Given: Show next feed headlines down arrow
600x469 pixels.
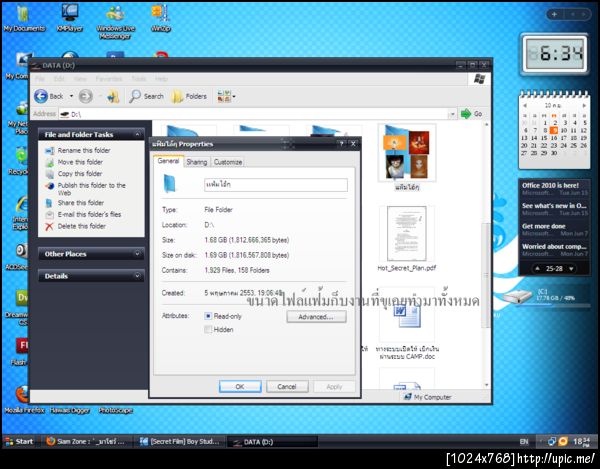Looking at the screenshot, I should [x=571, y=269].
